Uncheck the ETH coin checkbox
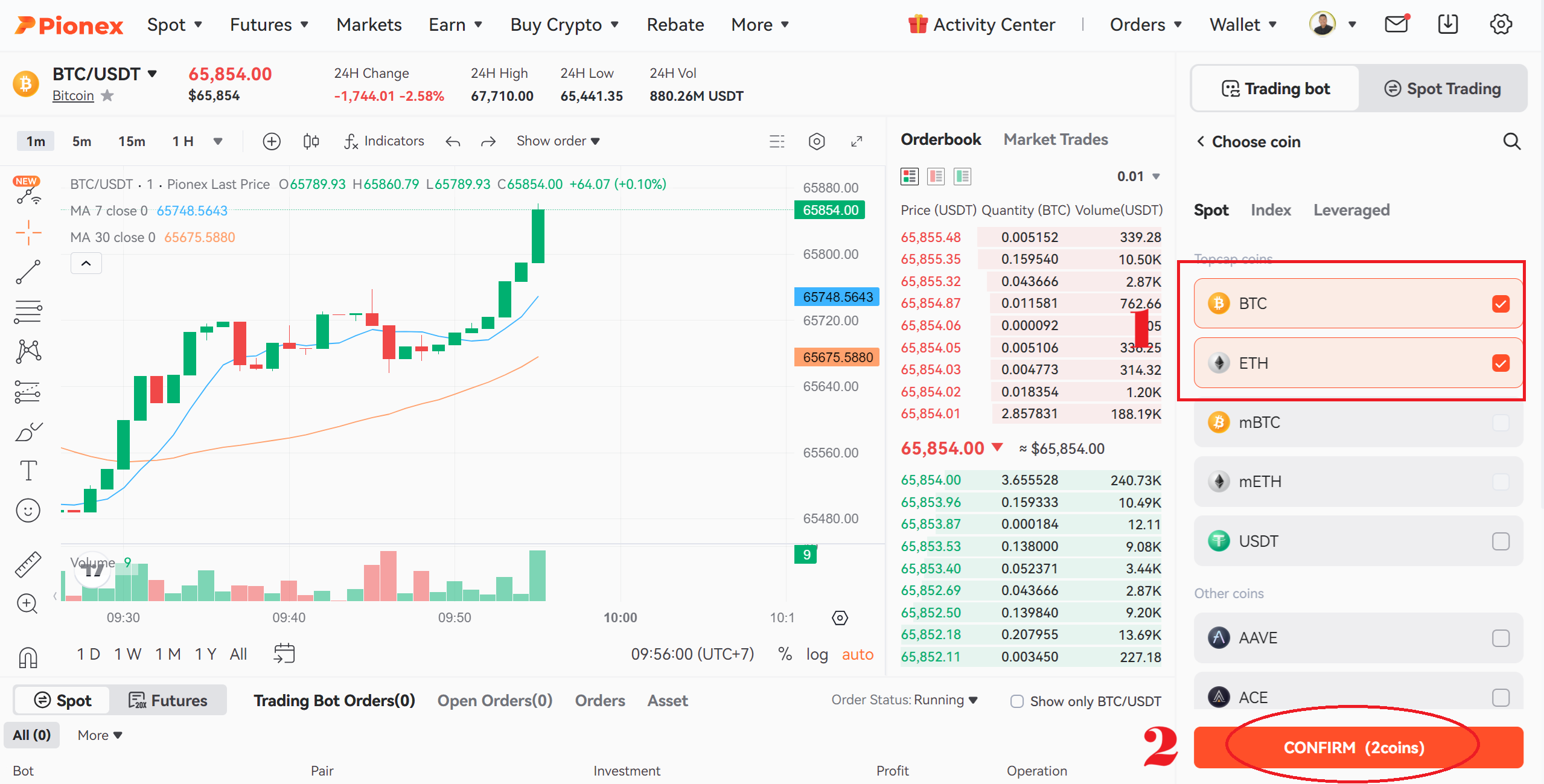 [x=1501, y=363]
